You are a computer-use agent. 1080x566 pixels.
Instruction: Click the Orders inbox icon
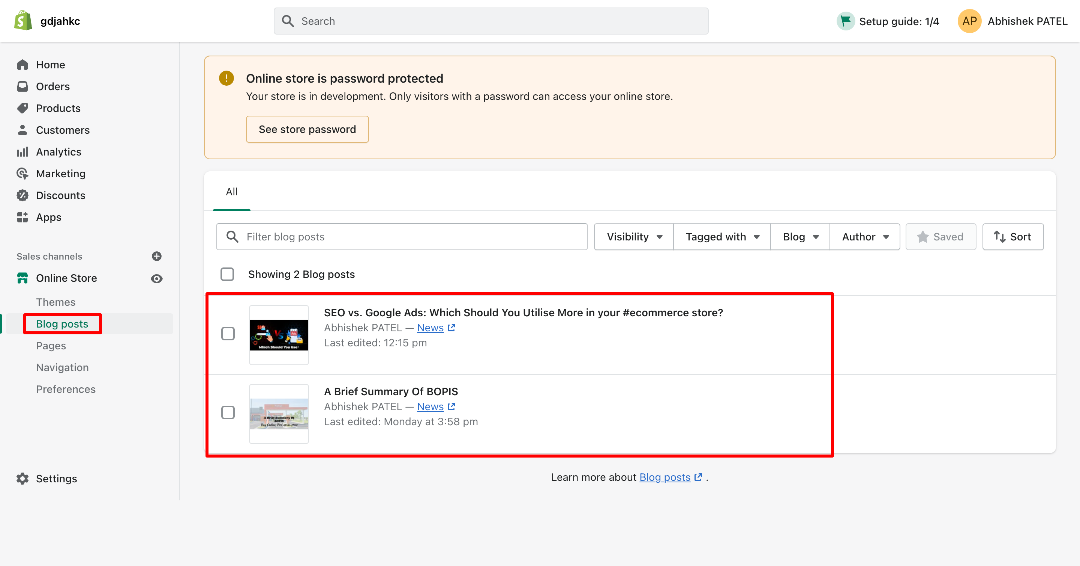(x=23, y=87)
